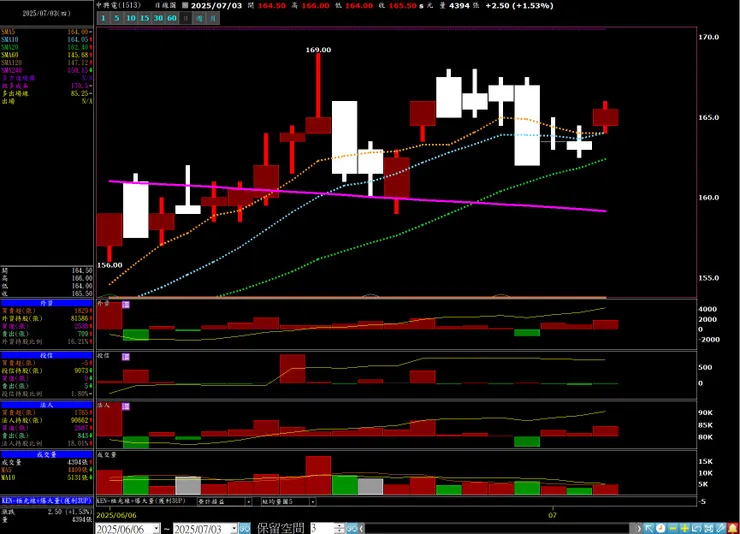This screenshot has width=740, height=534.
Task: Click the scrollbar left arrow
Action: (362, 529)
